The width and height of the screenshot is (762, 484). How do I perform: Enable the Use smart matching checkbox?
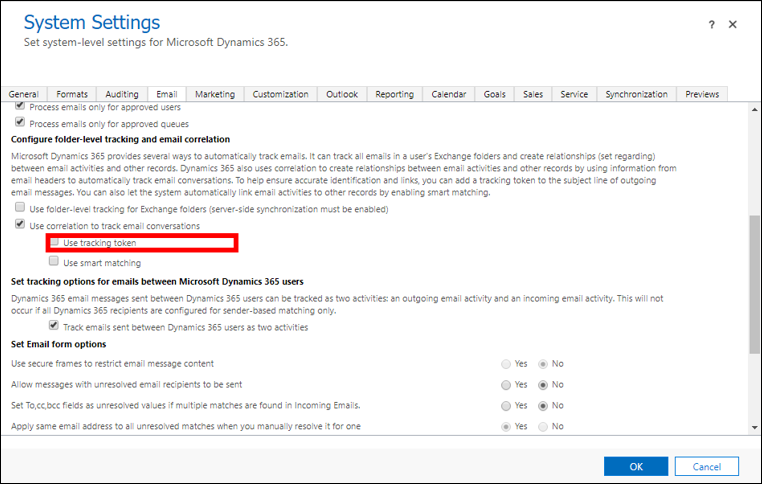point(54,261)
